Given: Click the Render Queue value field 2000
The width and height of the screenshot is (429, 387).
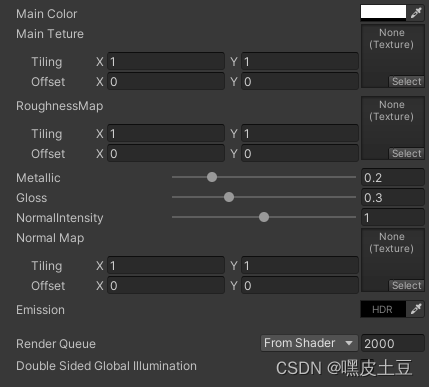Looking at the screenshot, I should coord(393,343).
